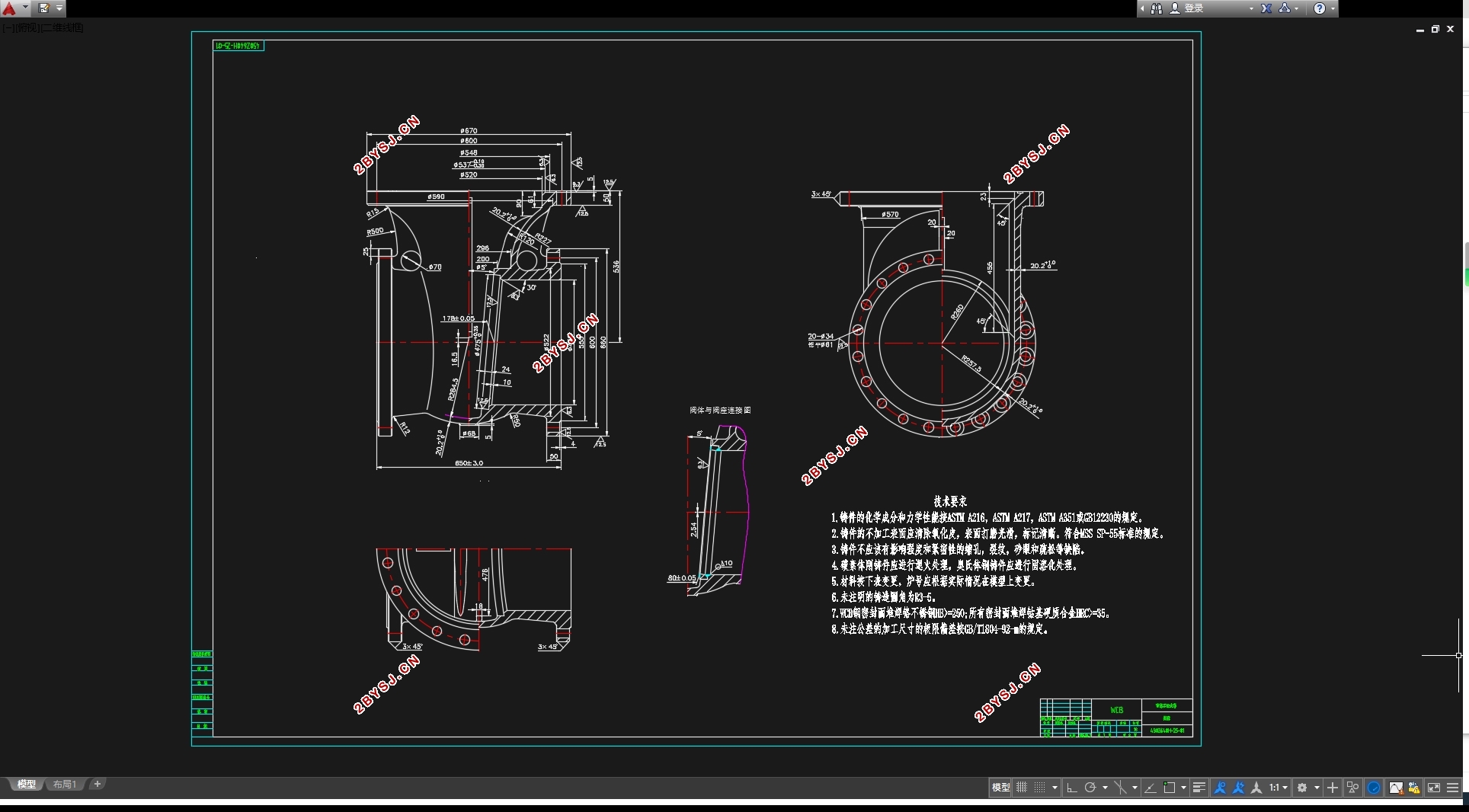Screen dimensions: 1469x812
Task: Open the 1:1 annotation scale list
Action: (1279, 788)
